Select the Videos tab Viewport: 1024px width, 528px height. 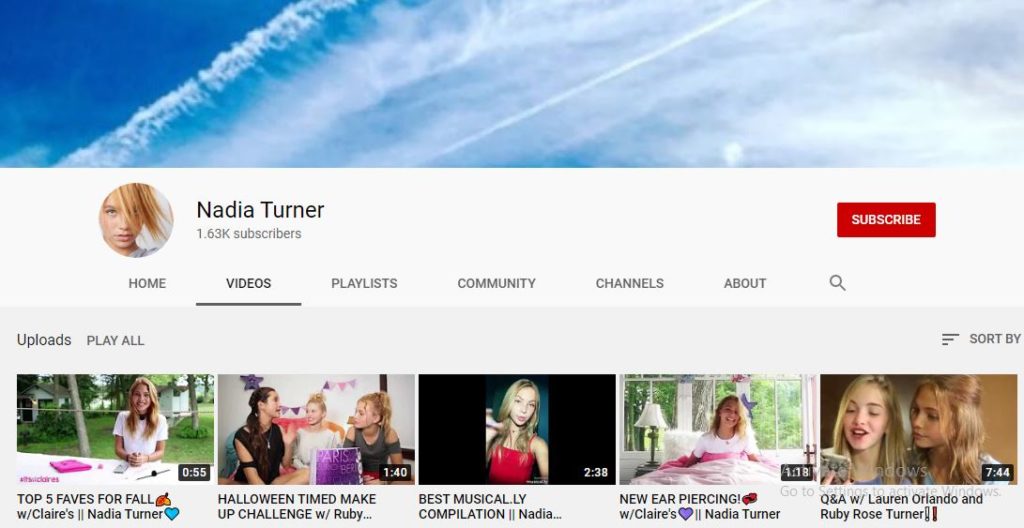click(248, 284)
